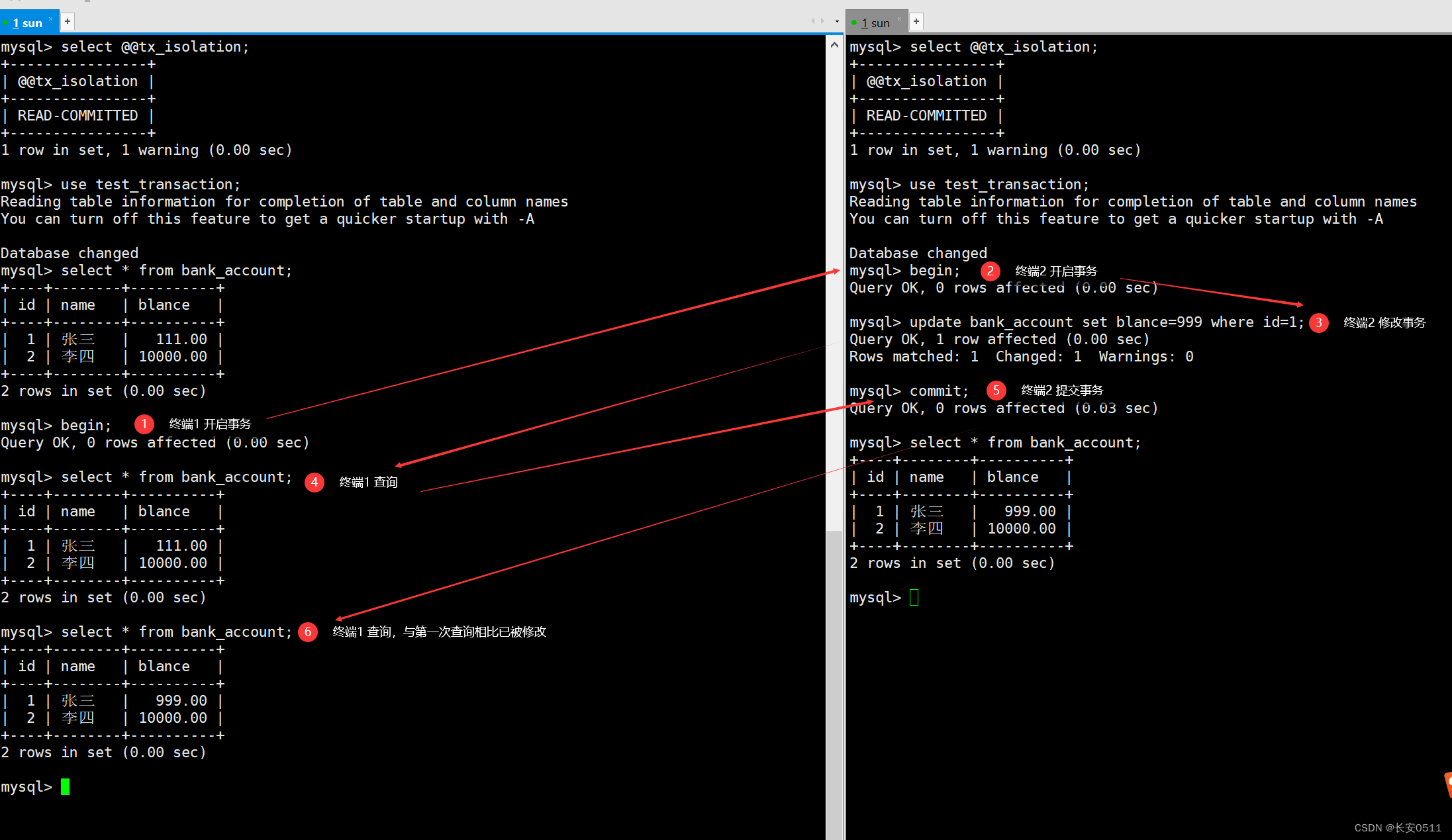Click 'Database changed' line in right terminal
The width and height of the screenshot is (1452, 840).
tap(918, 254)
